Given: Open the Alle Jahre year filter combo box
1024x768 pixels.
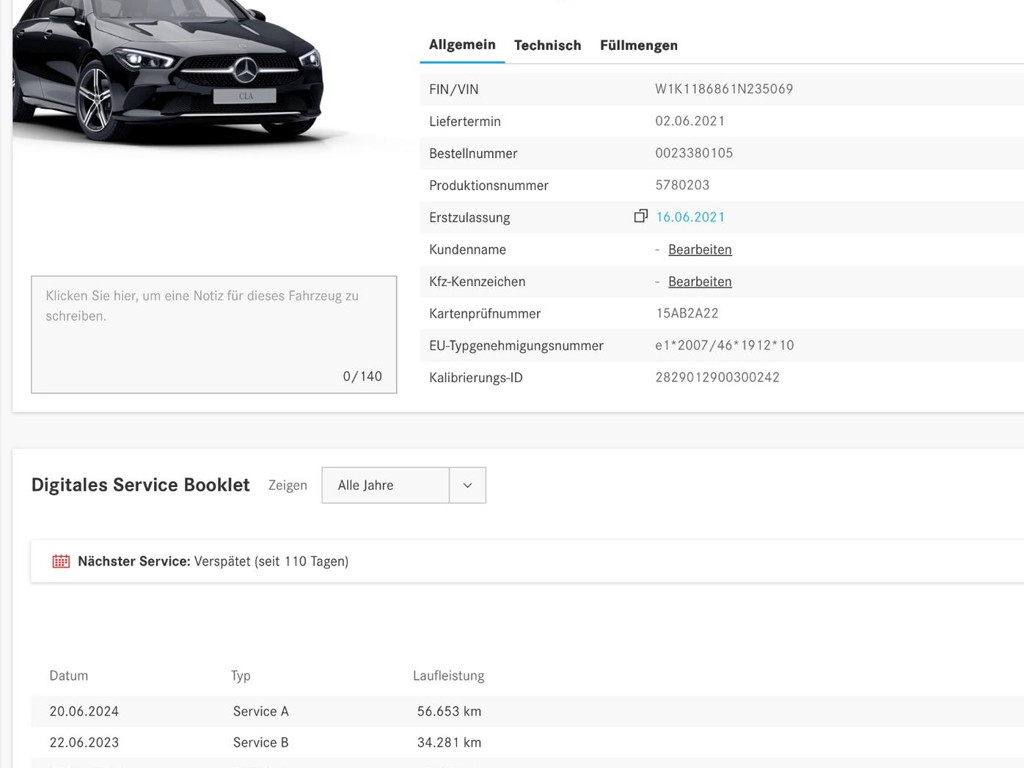Looking at the screenshot, I should coord(385,485).
